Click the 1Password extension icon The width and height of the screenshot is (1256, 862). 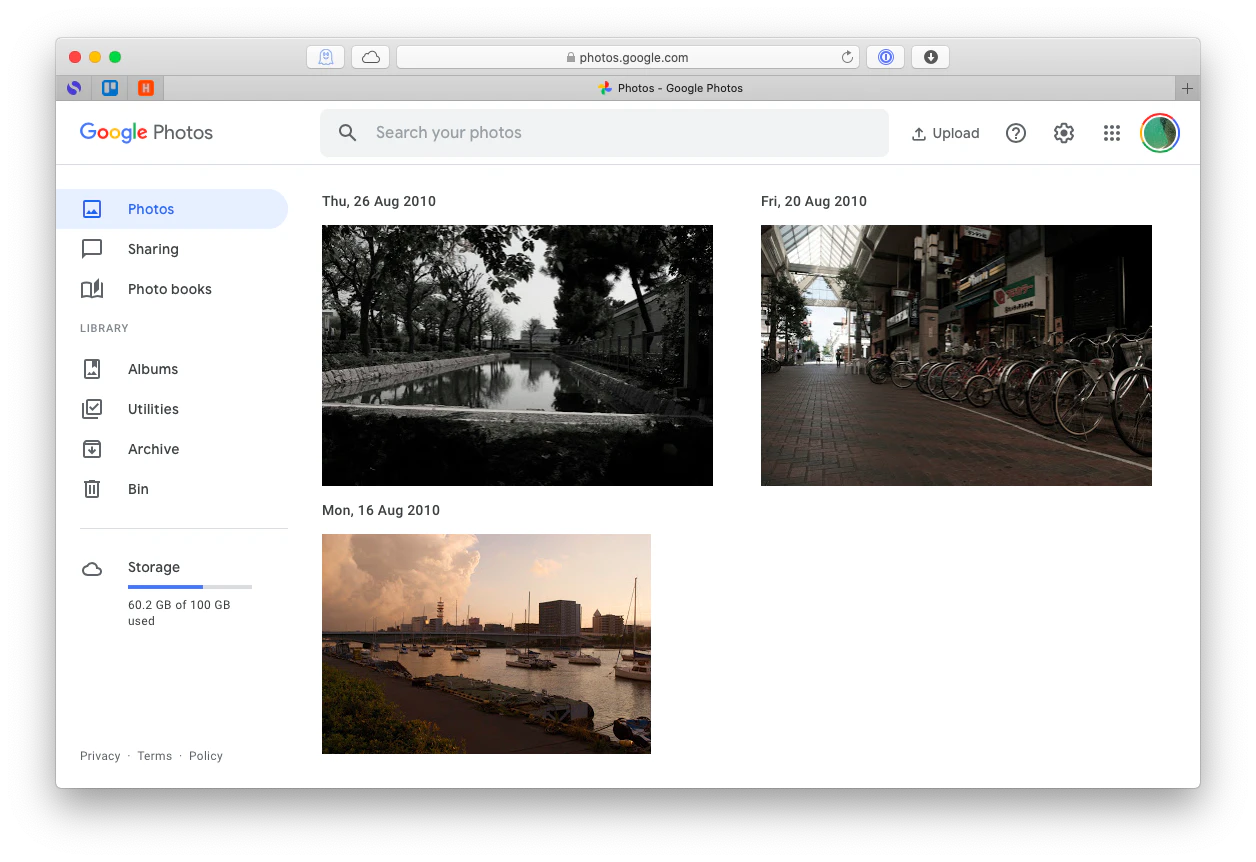[x=885, y=57]
